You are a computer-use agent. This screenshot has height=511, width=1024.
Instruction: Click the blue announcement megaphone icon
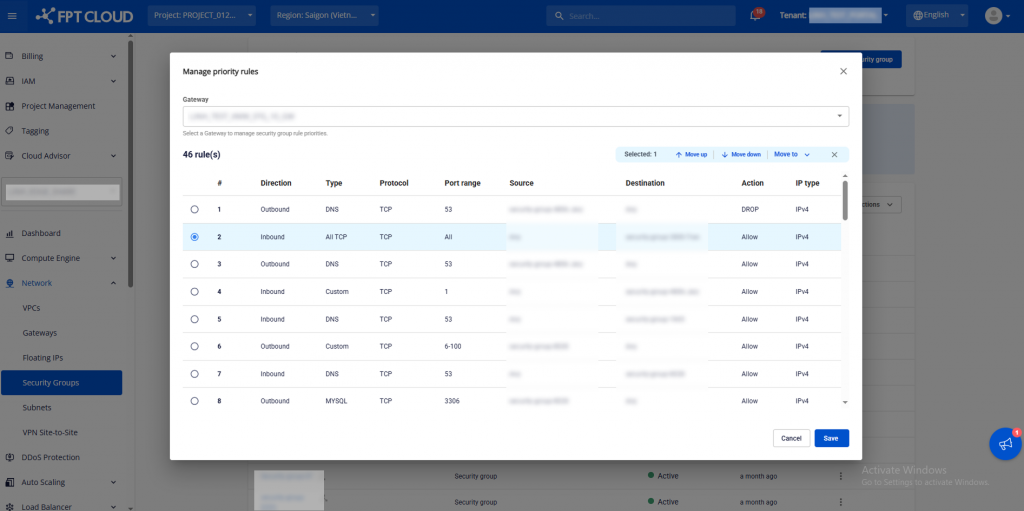point(1005,444)
